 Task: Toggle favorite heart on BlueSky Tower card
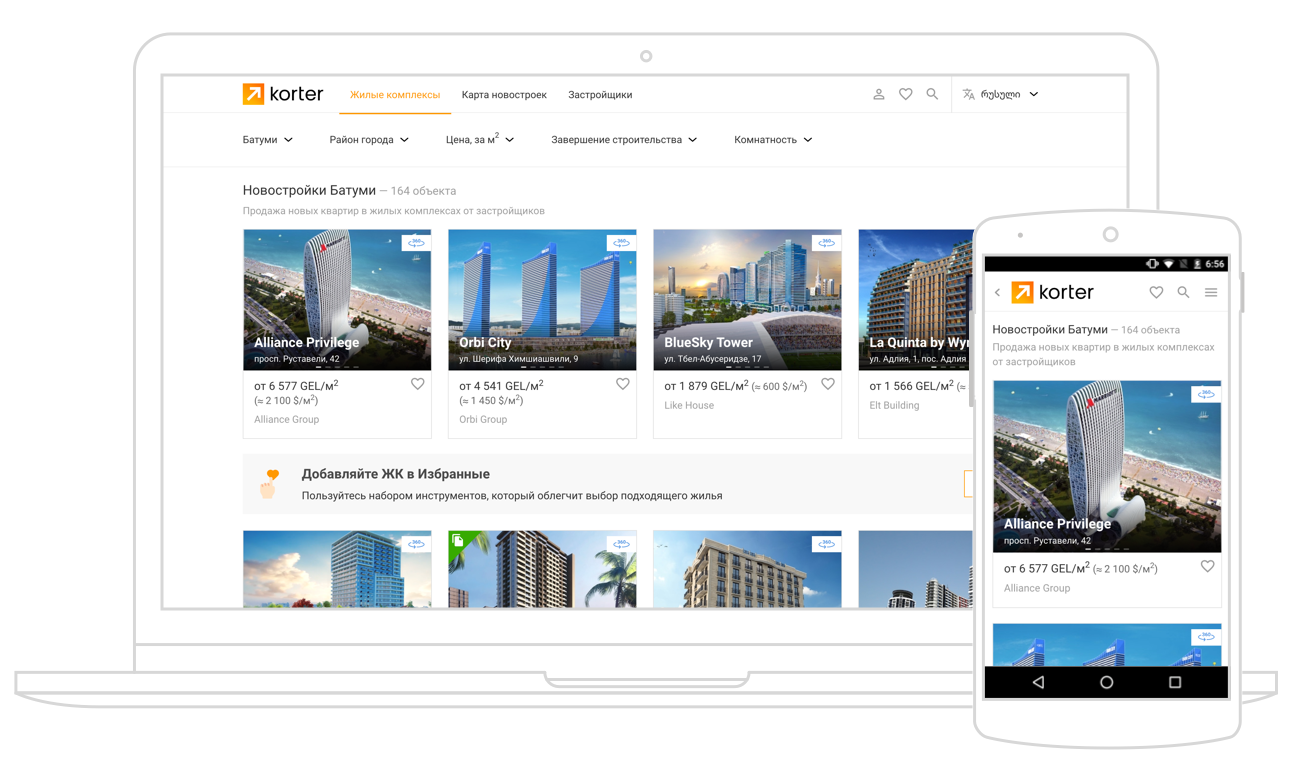[827, 384]
